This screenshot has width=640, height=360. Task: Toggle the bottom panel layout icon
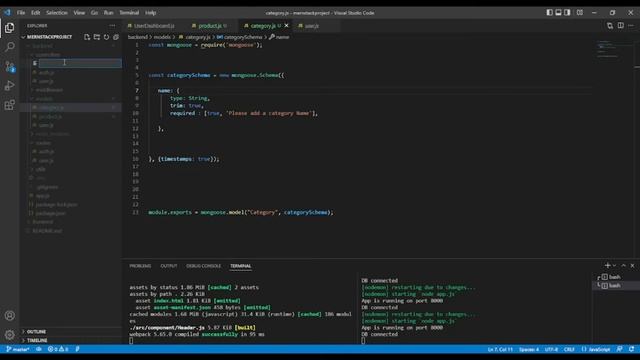[x=558, y=13]
